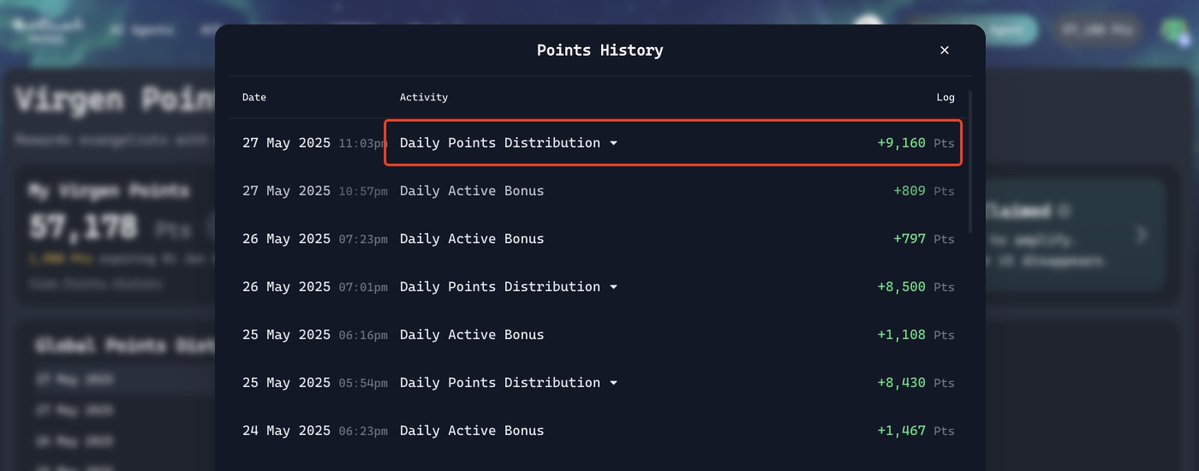Image resolution: width=1199 pixels, height=471 pixels.
Task: Close the Points History dialog
Action: tap(944, 50)
